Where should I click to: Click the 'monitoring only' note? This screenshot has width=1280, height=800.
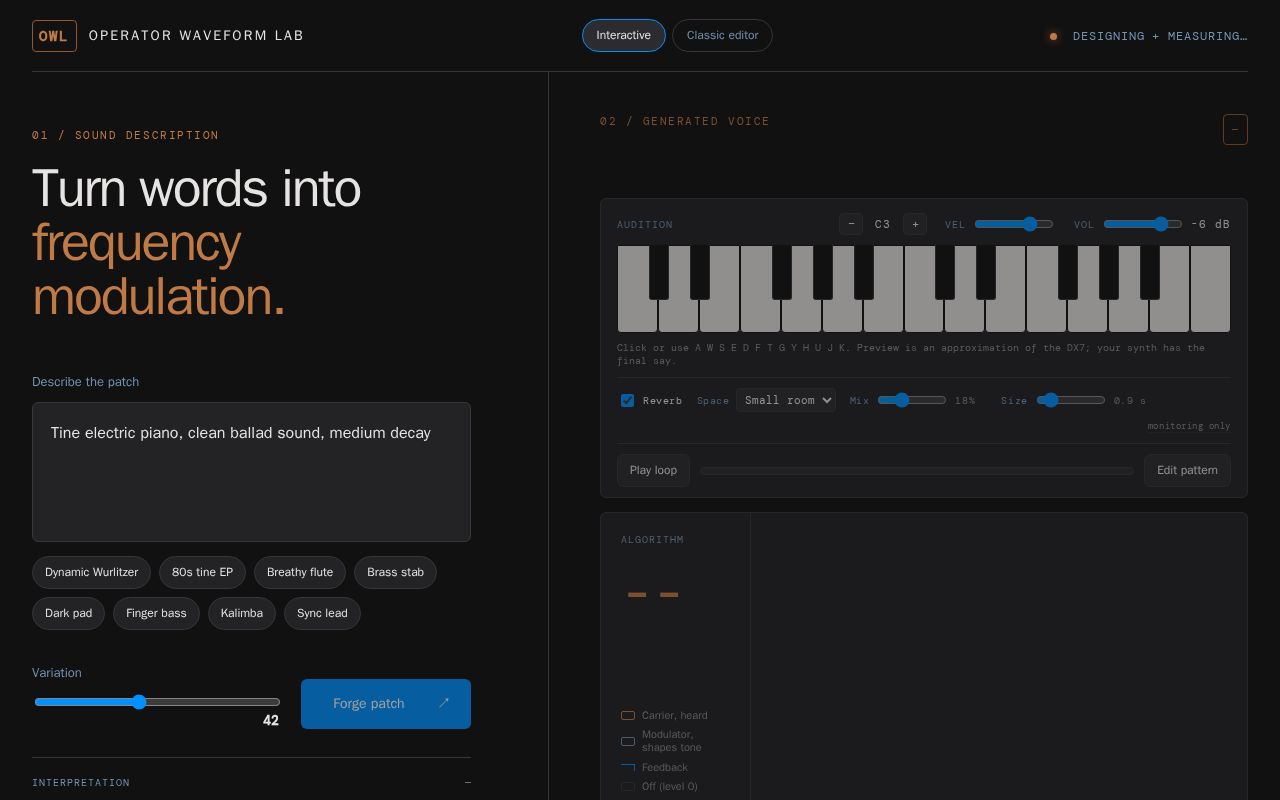(x=1189, y=426)
